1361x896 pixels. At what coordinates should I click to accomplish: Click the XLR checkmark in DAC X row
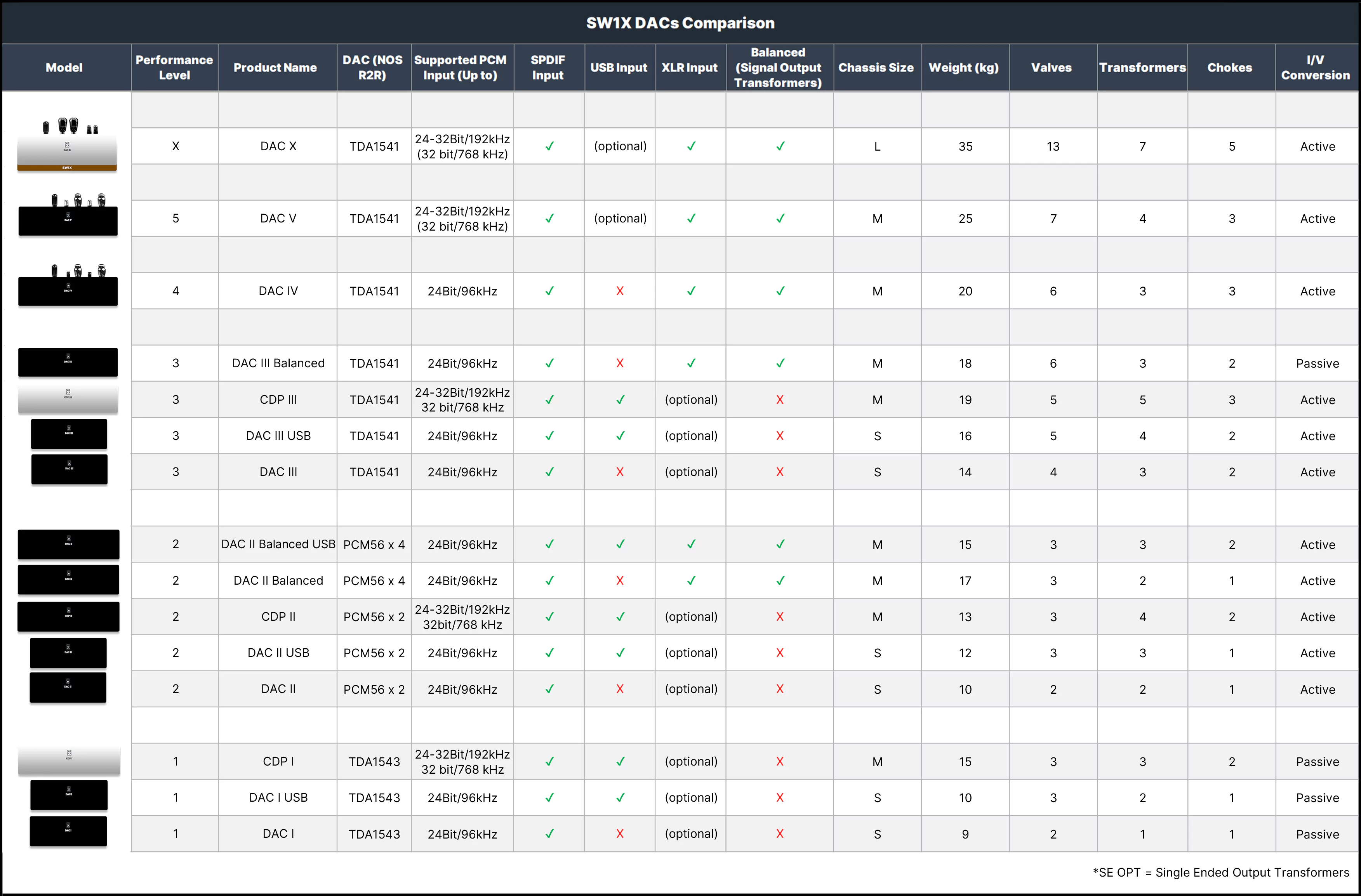pos(691,146)
